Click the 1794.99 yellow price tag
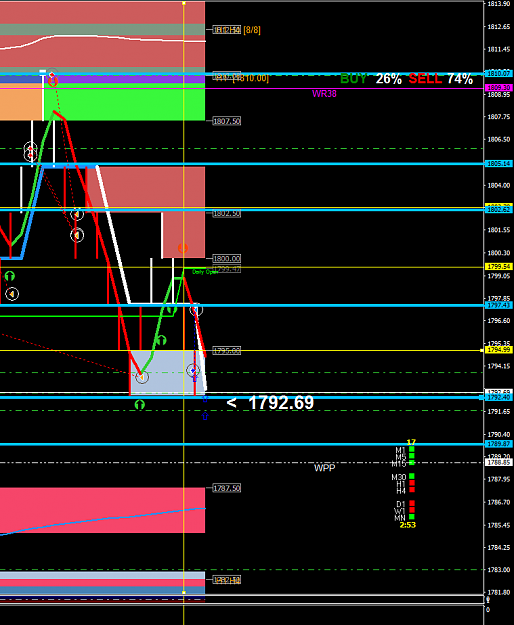The width and height of the screenshot is (514, 625). click(x=499, y=350)
